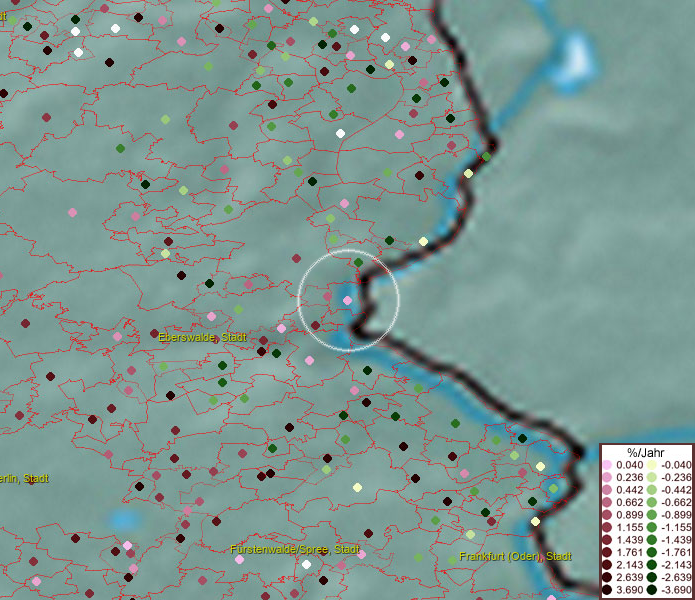Select the pink swatch beside 0.662
This screenshot has height=600, width=695.
(x=607, y=502)
